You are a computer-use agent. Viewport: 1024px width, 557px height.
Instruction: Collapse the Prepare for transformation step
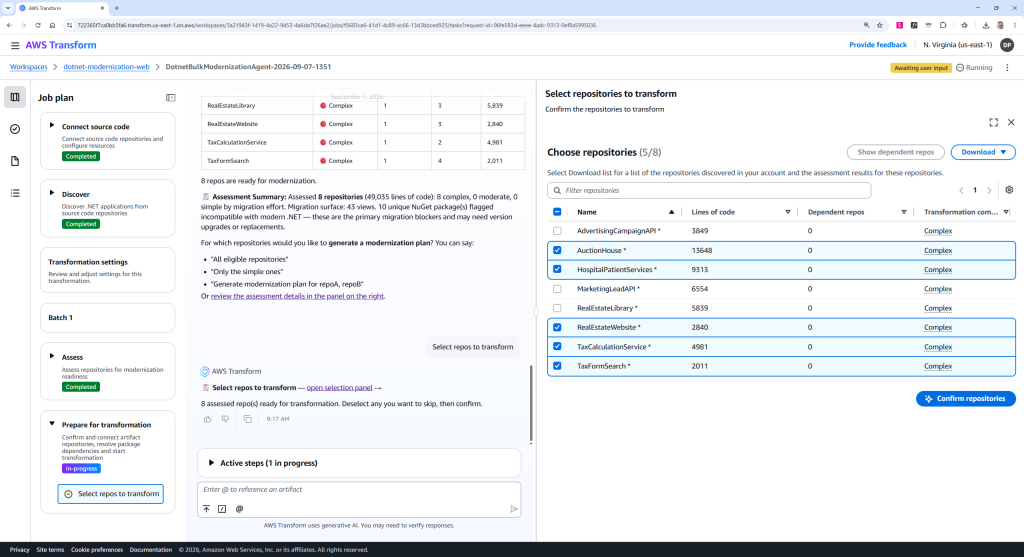tap(52, 424)
